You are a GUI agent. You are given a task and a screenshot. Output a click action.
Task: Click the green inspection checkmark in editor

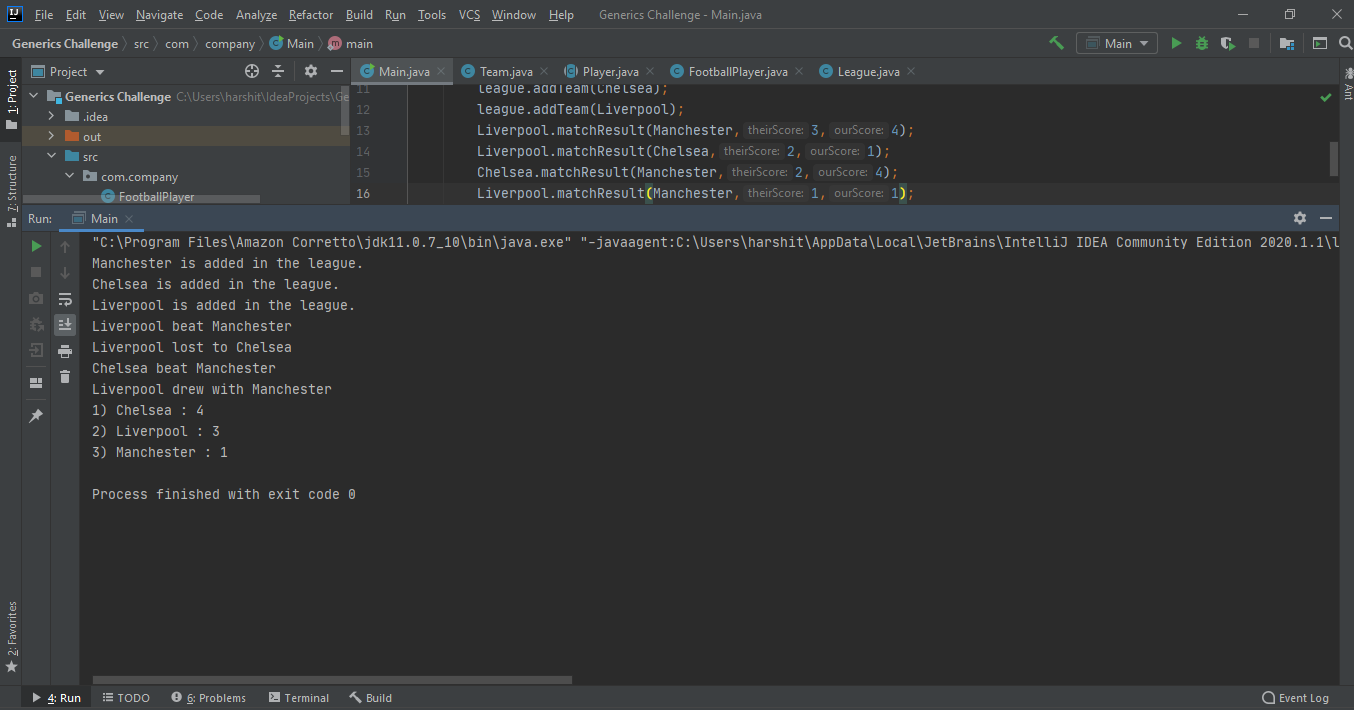tap(1326, 98)
